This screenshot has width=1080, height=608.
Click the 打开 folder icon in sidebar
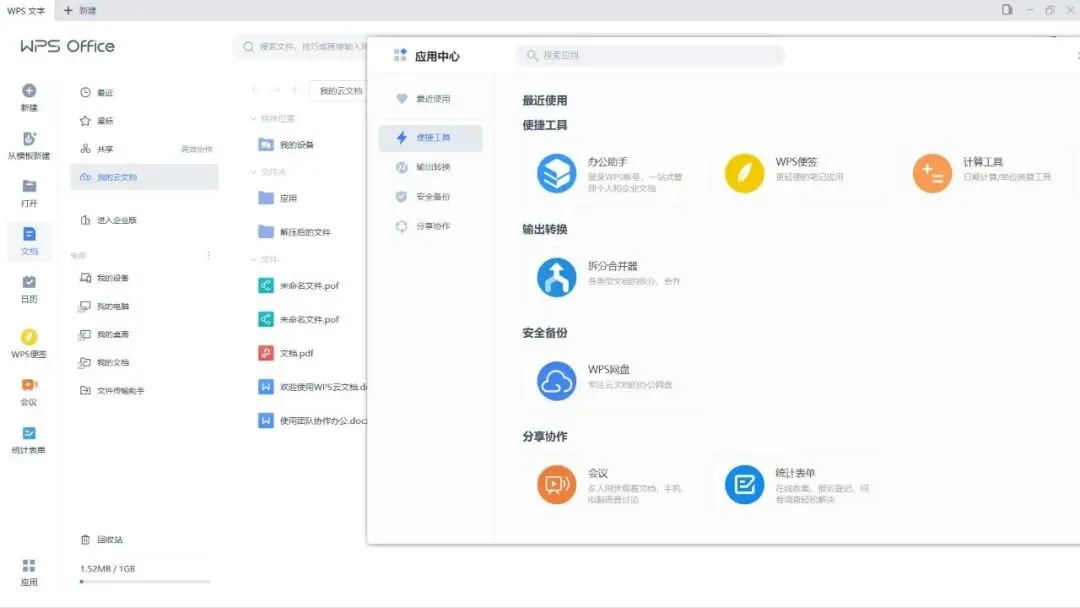click(29, 186)
